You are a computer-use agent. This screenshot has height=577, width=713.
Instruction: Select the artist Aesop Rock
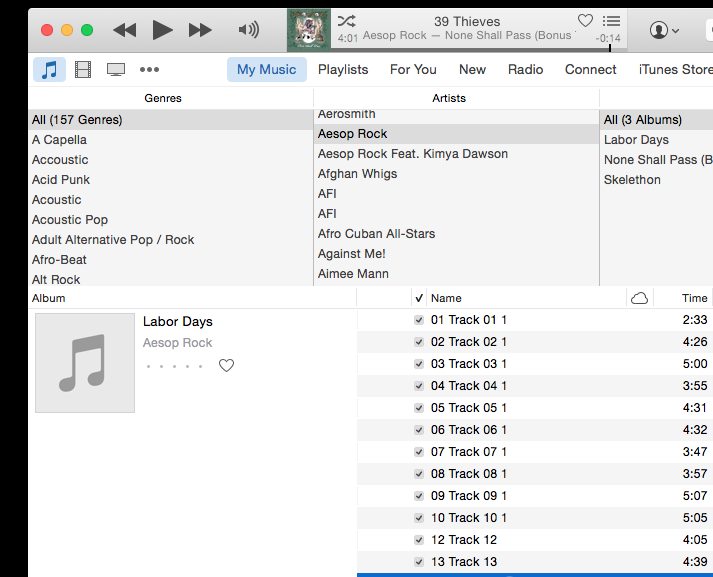coord(456,134)
